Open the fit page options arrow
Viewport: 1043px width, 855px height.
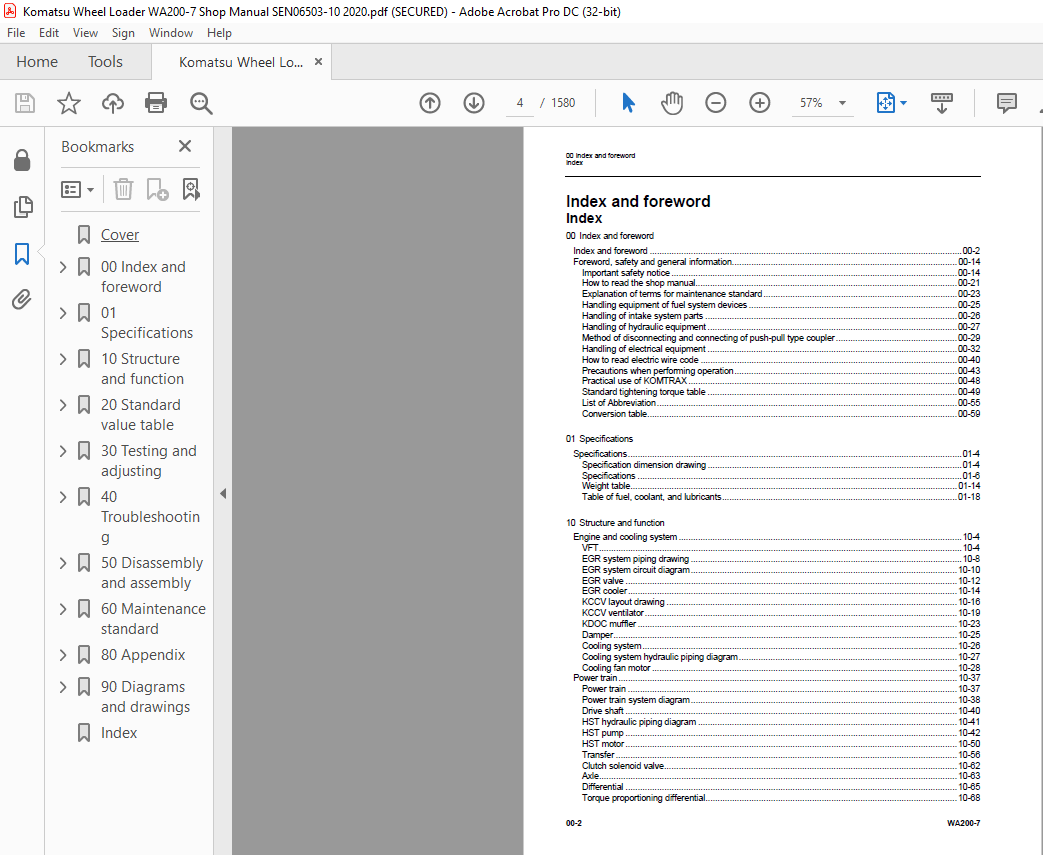click(903, 103)
